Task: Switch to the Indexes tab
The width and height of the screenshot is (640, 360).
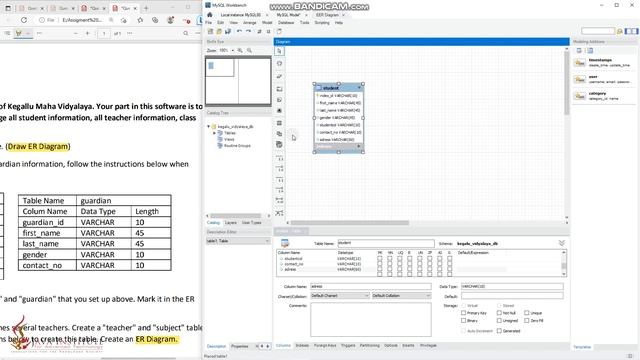Action: (302, 346)
